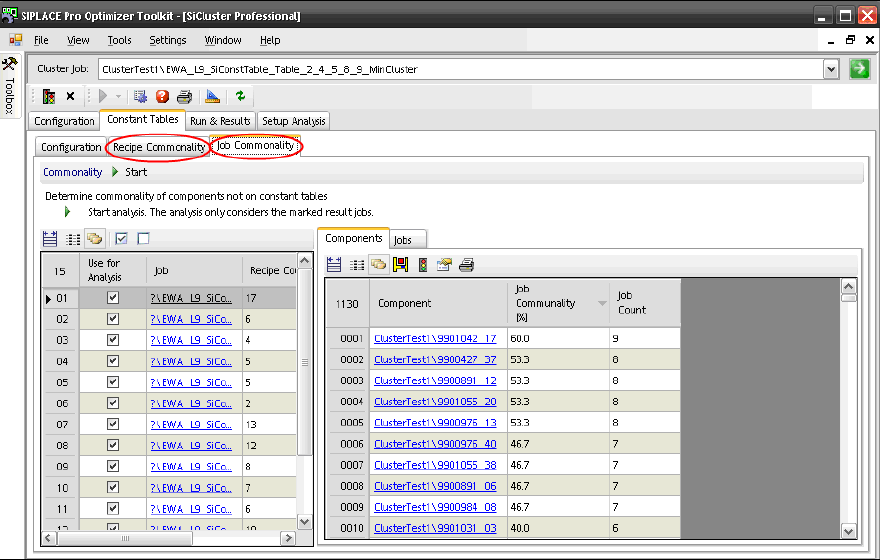The image size is (880, 560).
Task: Click Start next to Commonality
Action: coord(135,172)
